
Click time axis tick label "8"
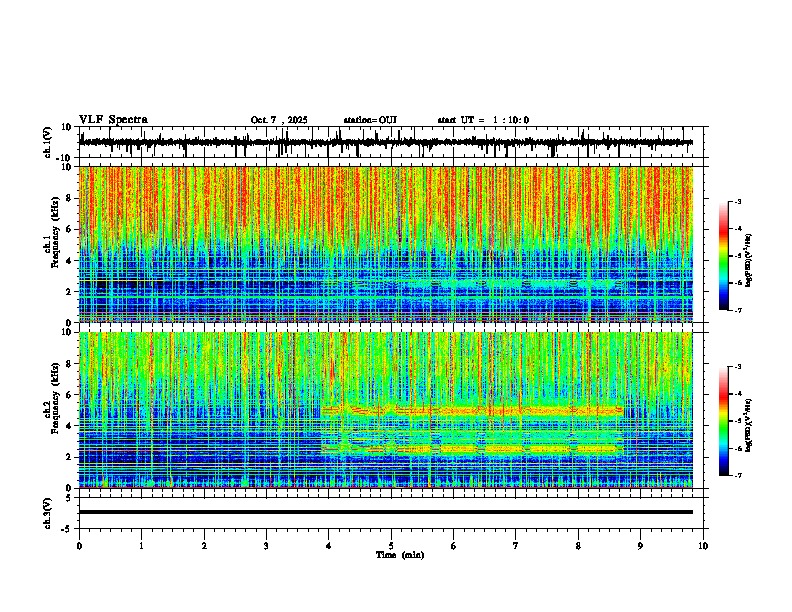pyautogui.click(x=578, y=546)
